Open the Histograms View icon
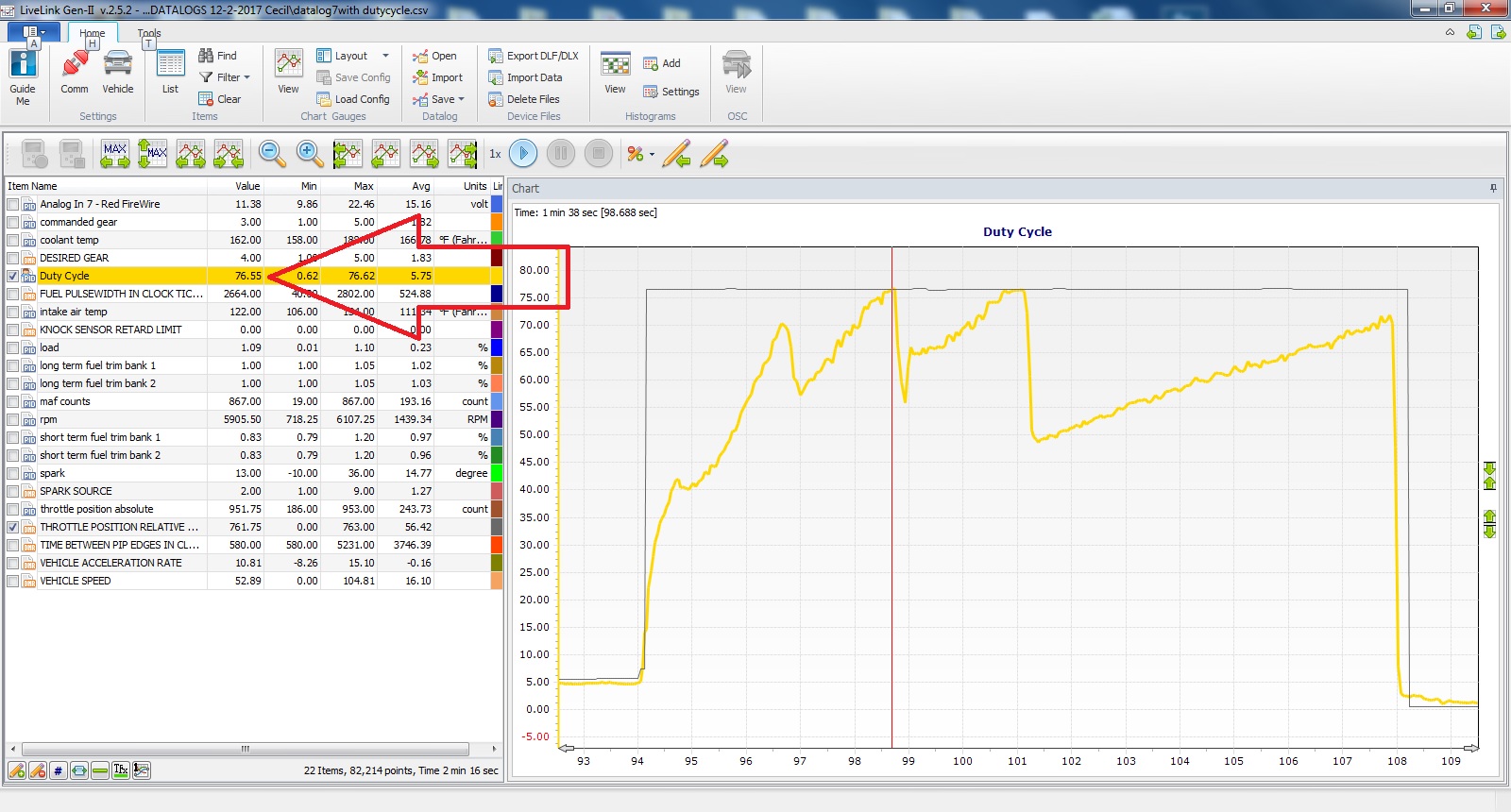1511x812 pixels. 616,72
